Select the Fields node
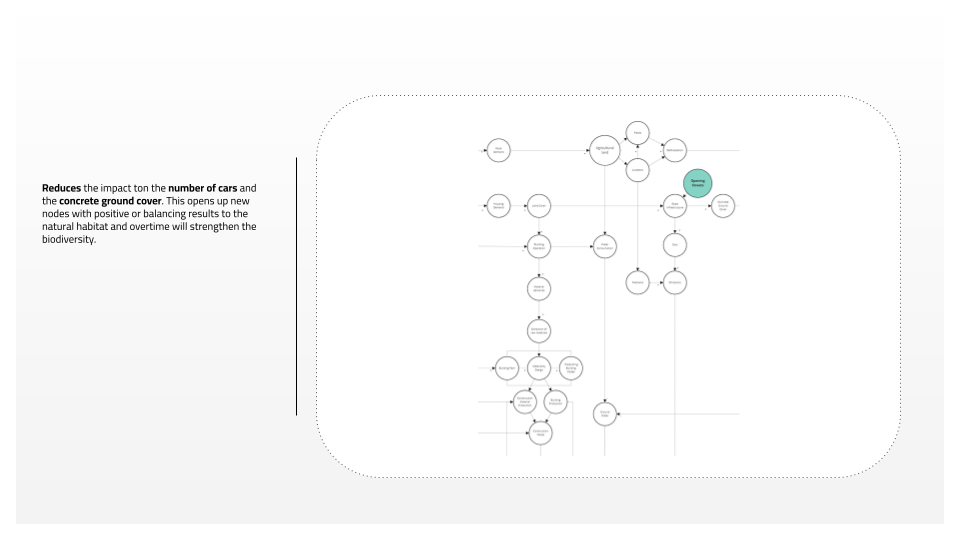Screen dimensions: 960x540 click(638, 132)
